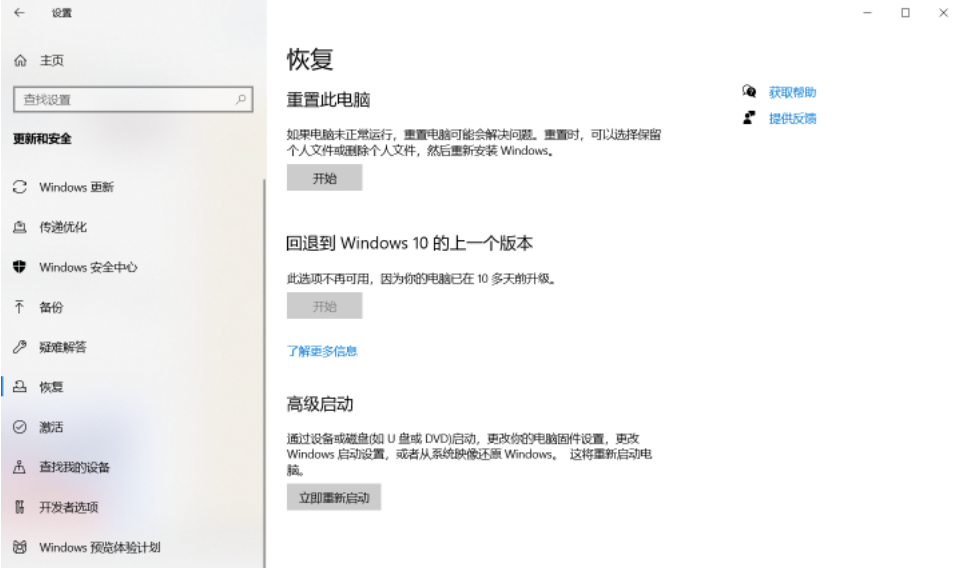960x568 pixels.
Task: Open the 获取帮助 link
Action: [x=792, y=92]
